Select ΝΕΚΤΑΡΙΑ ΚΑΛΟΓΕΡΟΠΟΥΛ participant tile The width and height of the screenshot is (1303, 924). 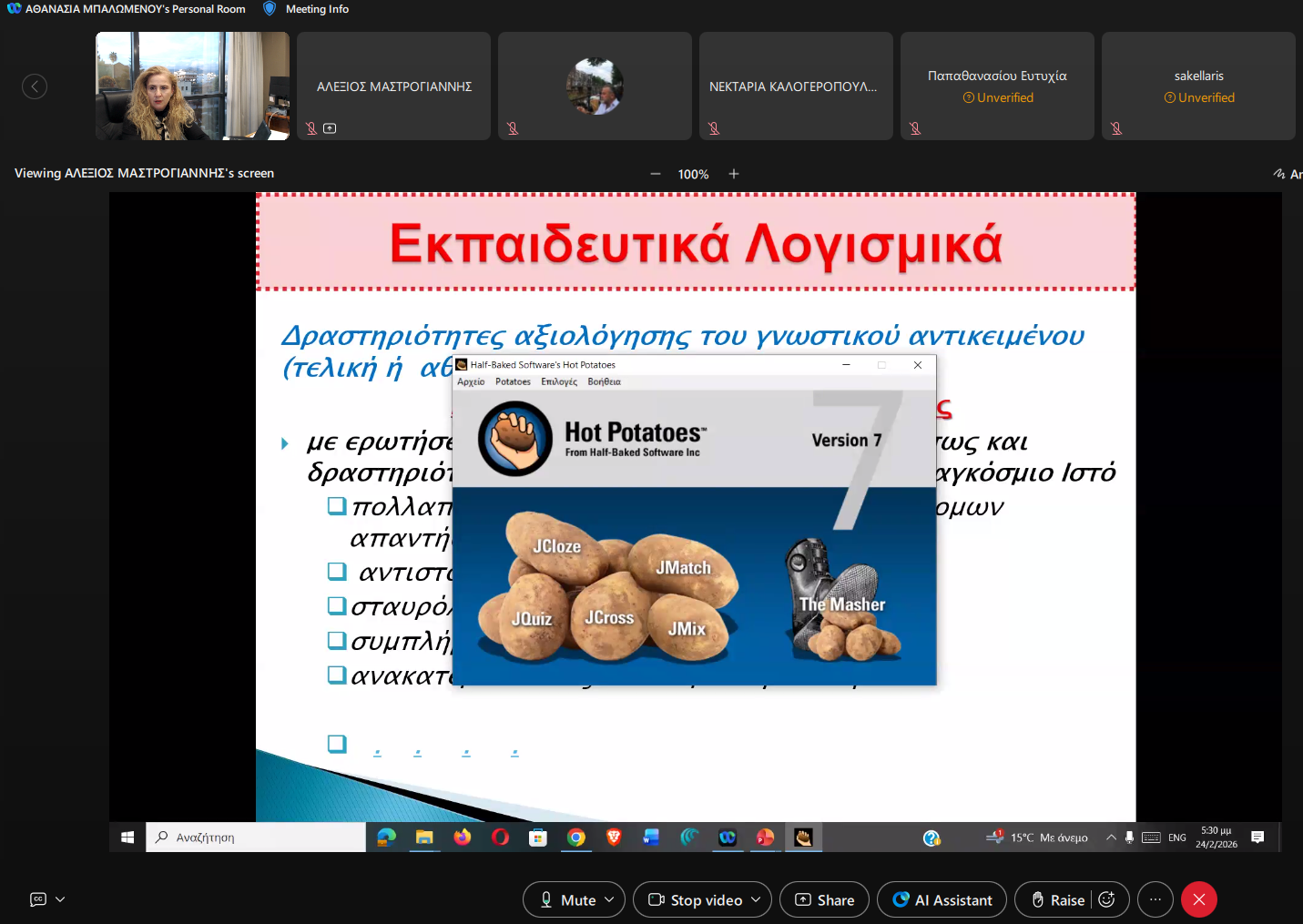(796, 86)
